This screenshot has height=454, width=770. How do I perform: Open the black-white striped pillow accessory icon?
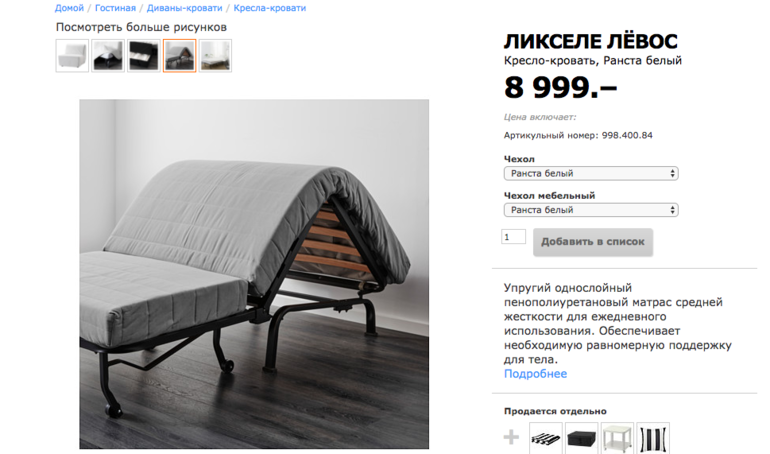(653, 438)
